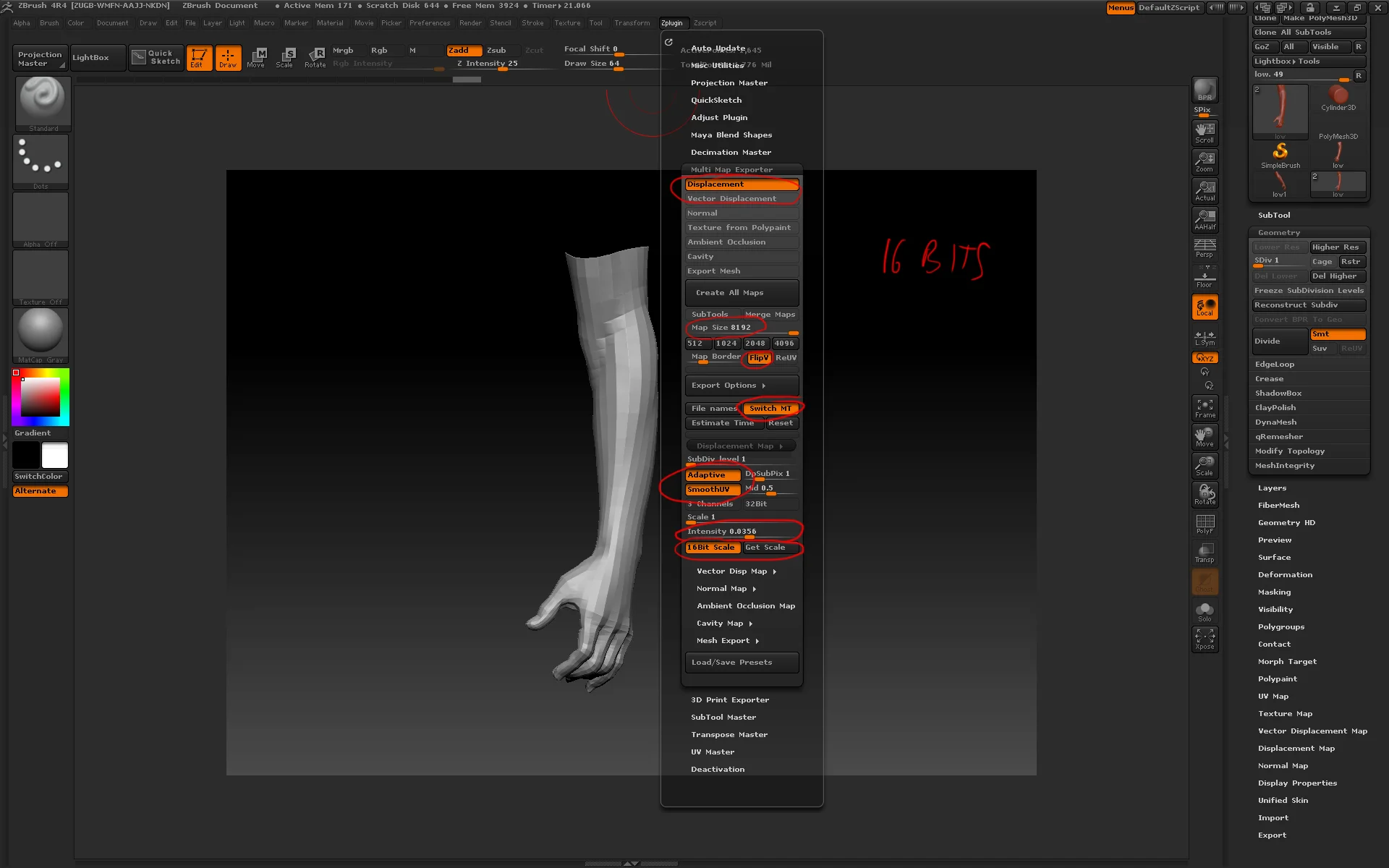Enable the Normal map export option
1389x868 pixels.
coord(740,213)
